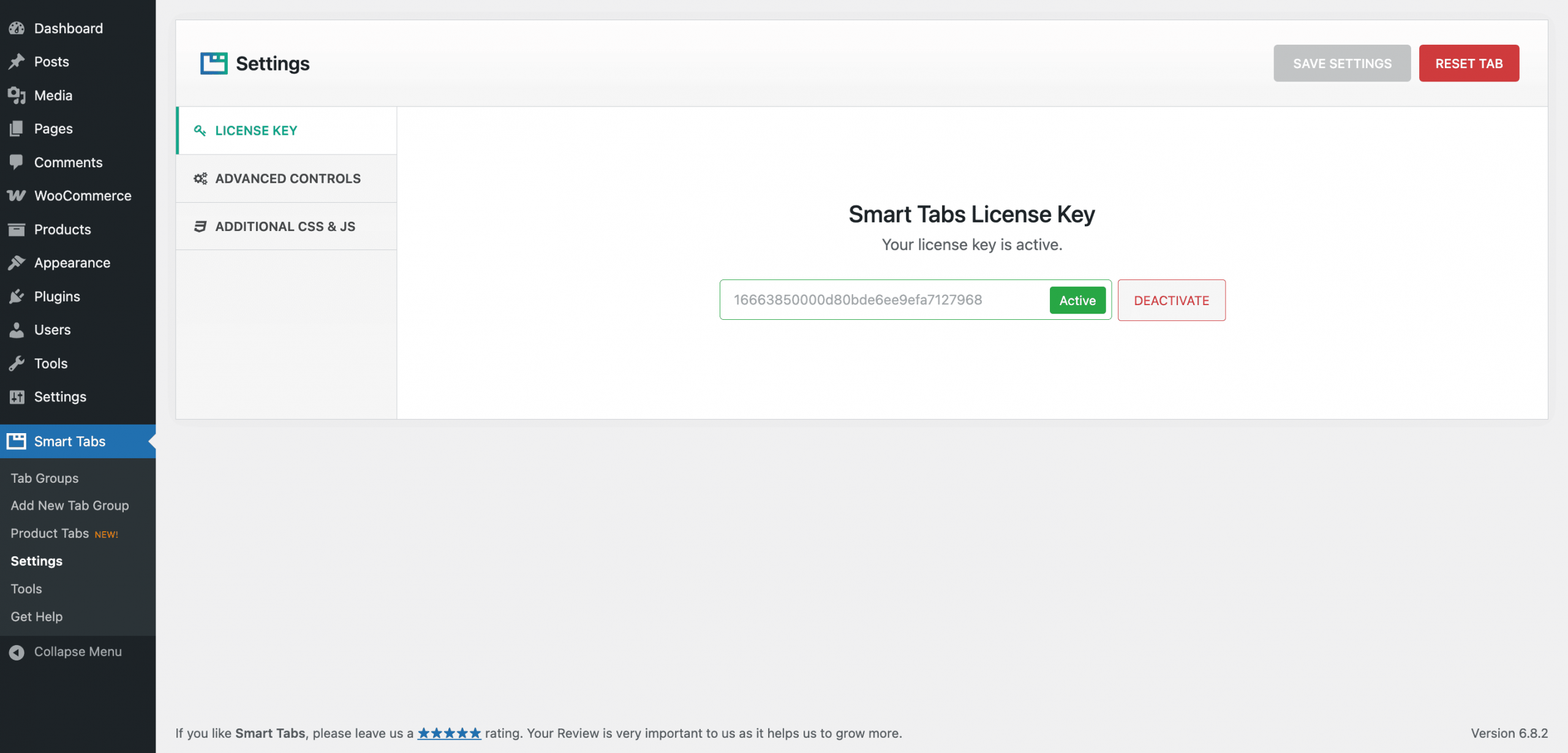Image resolution: width=1568 pixels, height=753 pixels.
Task: Open Smart Tabs Tools submenu item
Action: point(26,589)
